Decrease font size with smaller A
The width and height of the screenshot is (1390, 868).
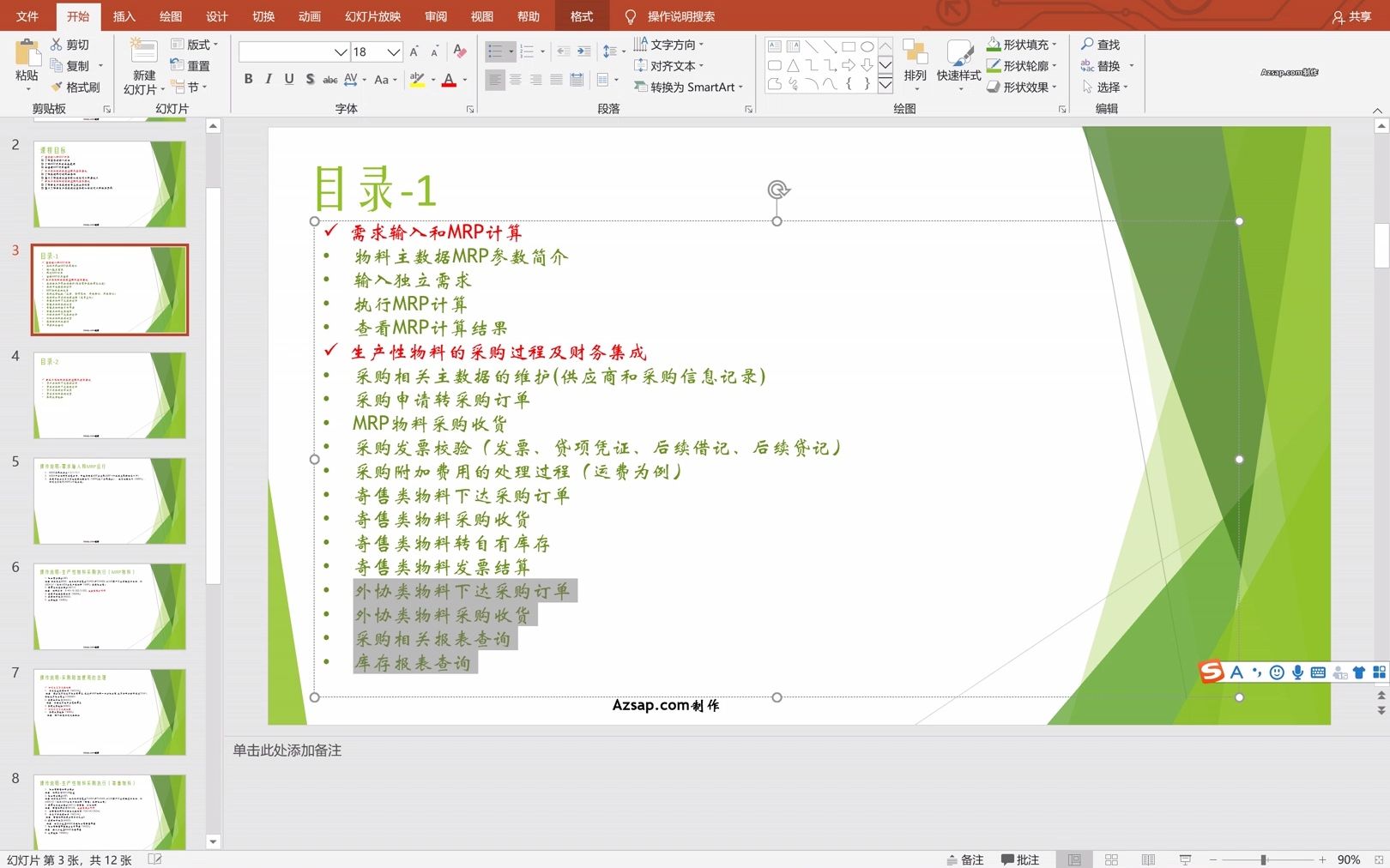coord(434,52)
